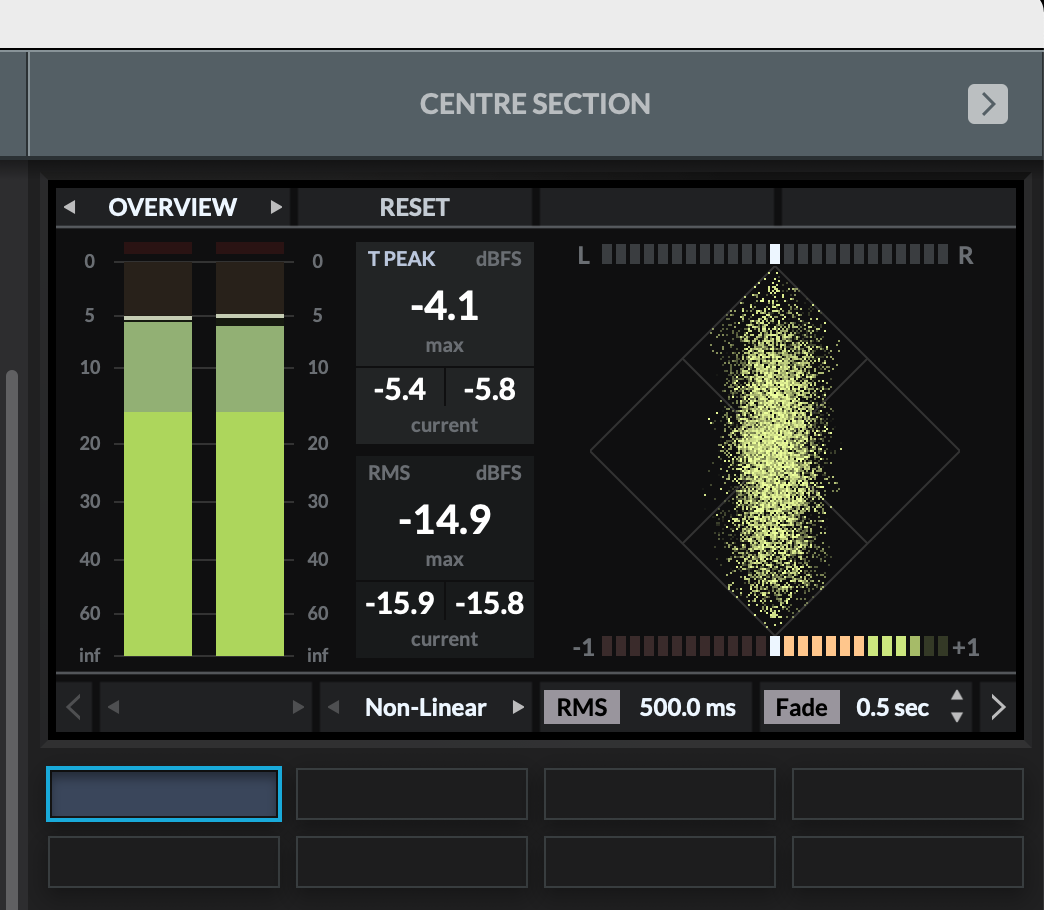Open the OVERVIEW view selector label
This screenshot has width=1044, height=910.
pos(172,207)
